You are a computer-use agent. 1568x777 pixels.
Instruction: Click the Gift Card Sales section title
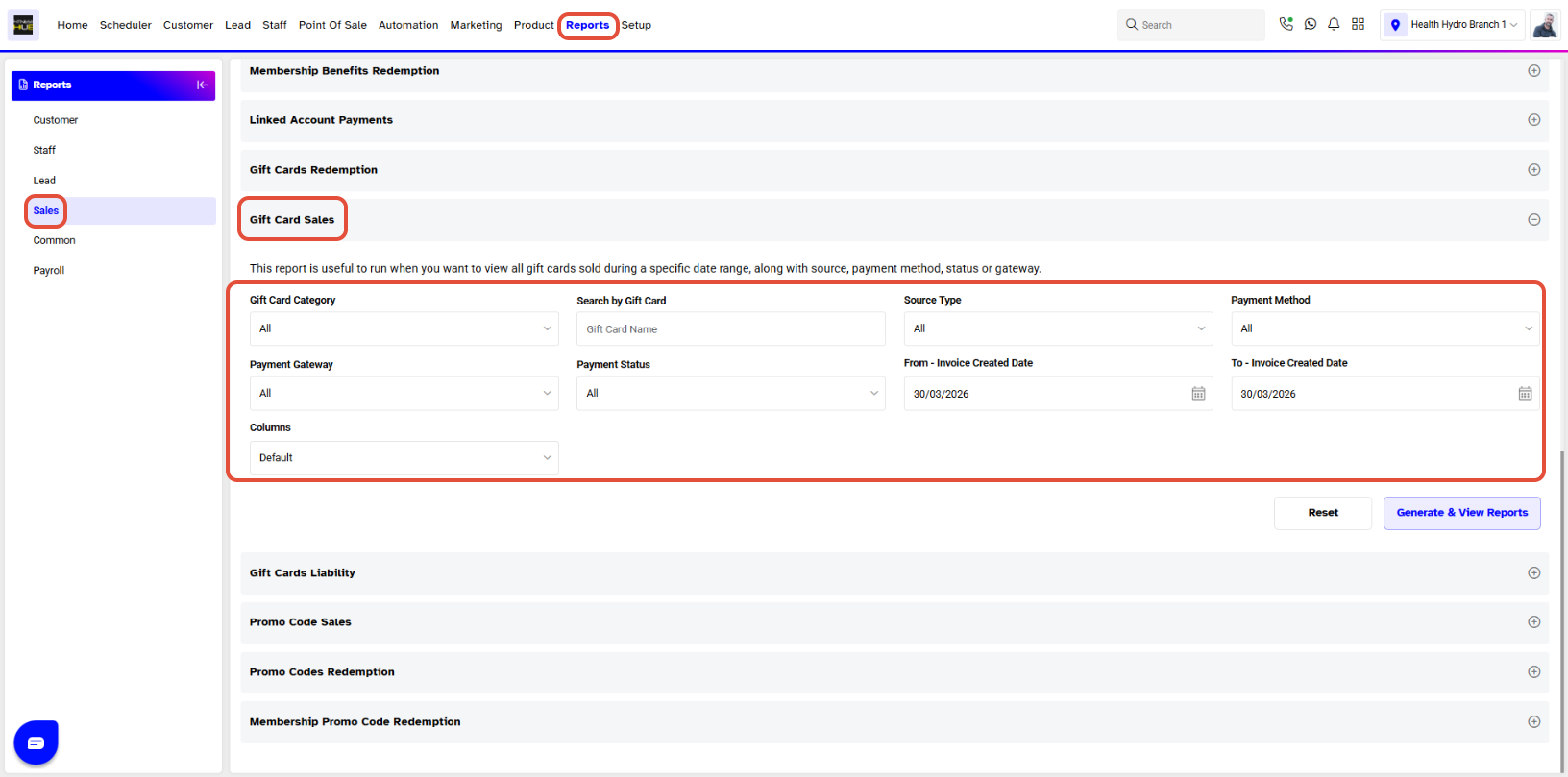click(x=292, y=220)
